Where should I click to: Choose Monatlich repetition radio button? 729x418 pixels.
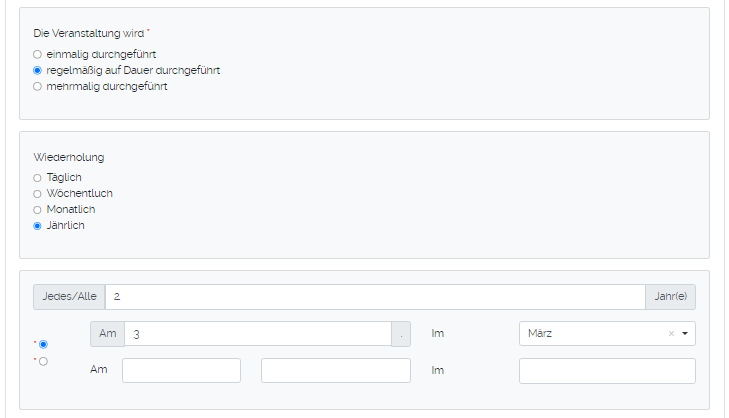37,210
